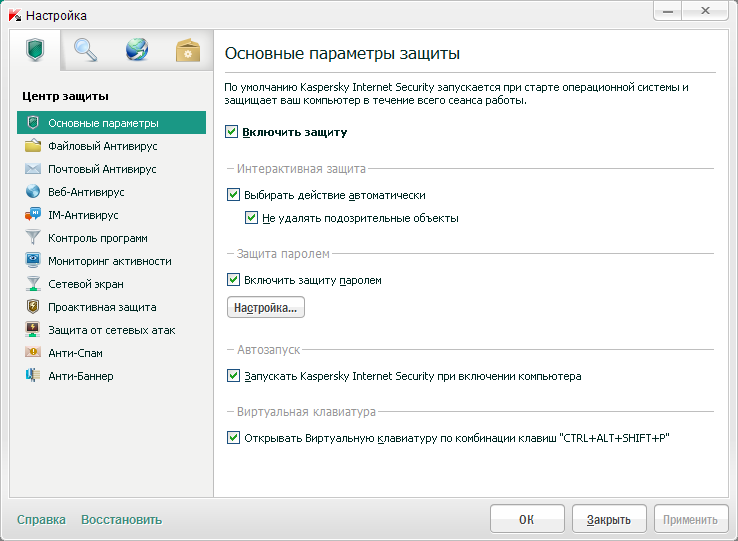Click the globe icon beside Веб-Антивирус
This screenshot has width=738, height=541.
tap(32, 192)
